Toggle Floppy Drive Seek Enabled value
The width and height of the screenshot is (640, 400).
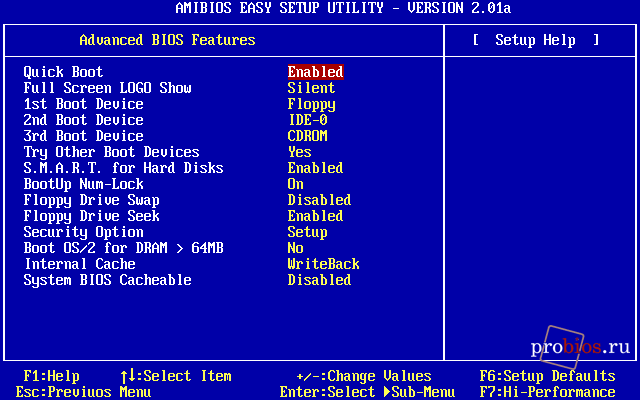point(316,216)
